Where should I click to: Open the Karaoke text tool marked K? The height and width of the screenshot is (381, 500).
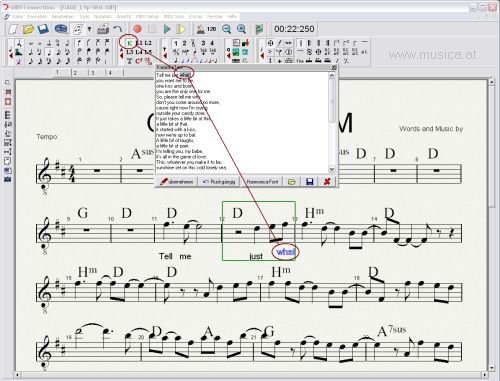click(x=130, y=43)
